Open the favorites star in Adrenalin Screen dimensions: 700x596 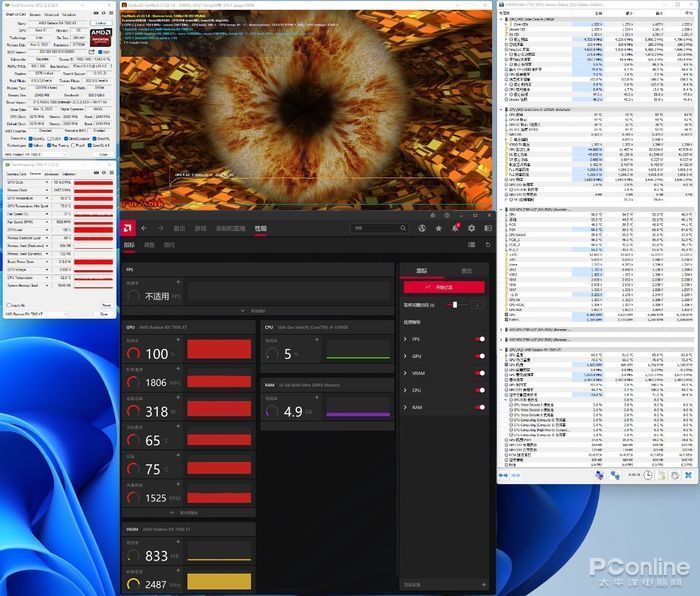pyautogui.click(x=438, y=228)
